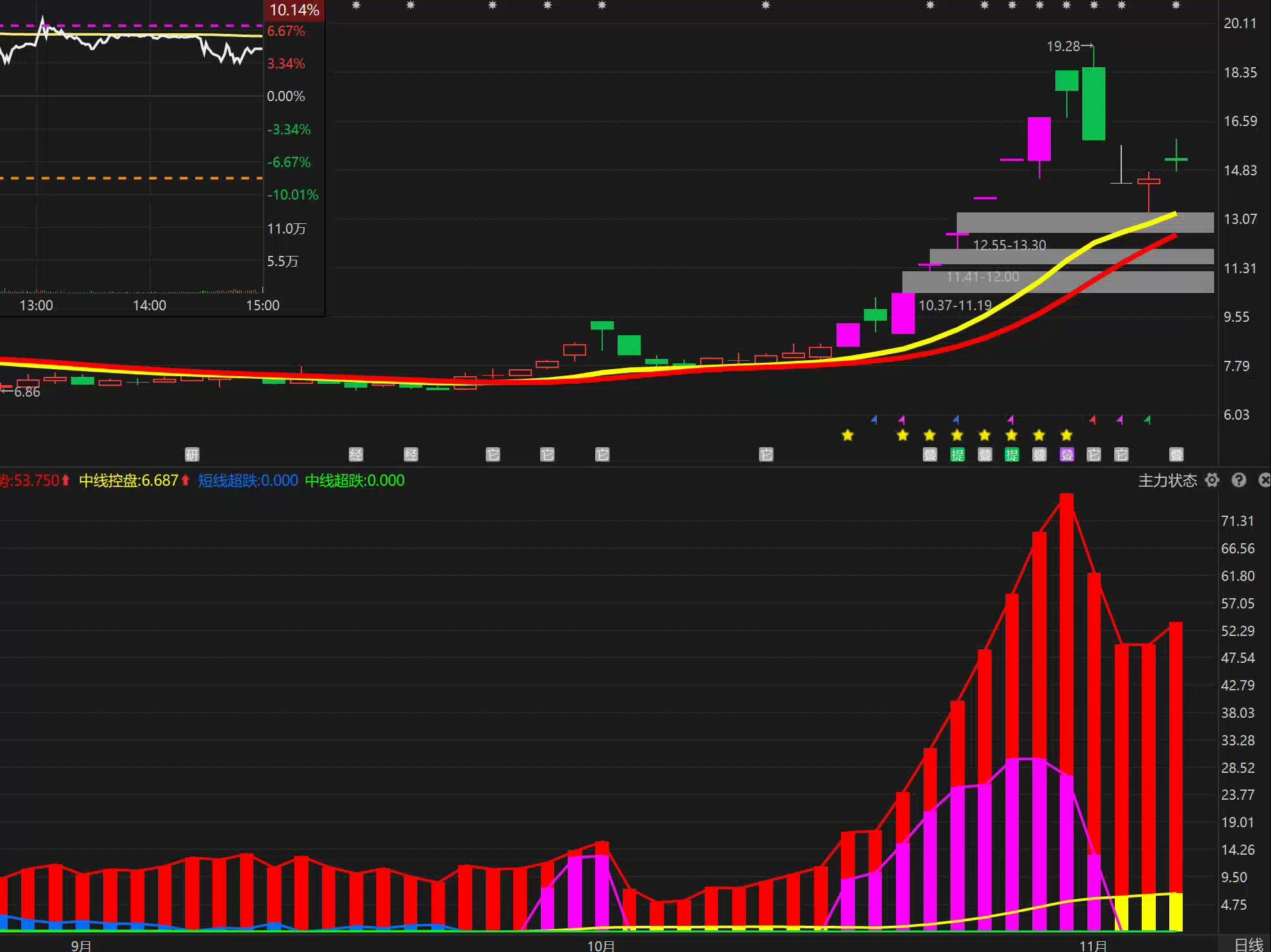Viewport: 1271px width, 952px height.
Task: Select the isolated yellow star under the first magenta candle
Action: (847, 436)
